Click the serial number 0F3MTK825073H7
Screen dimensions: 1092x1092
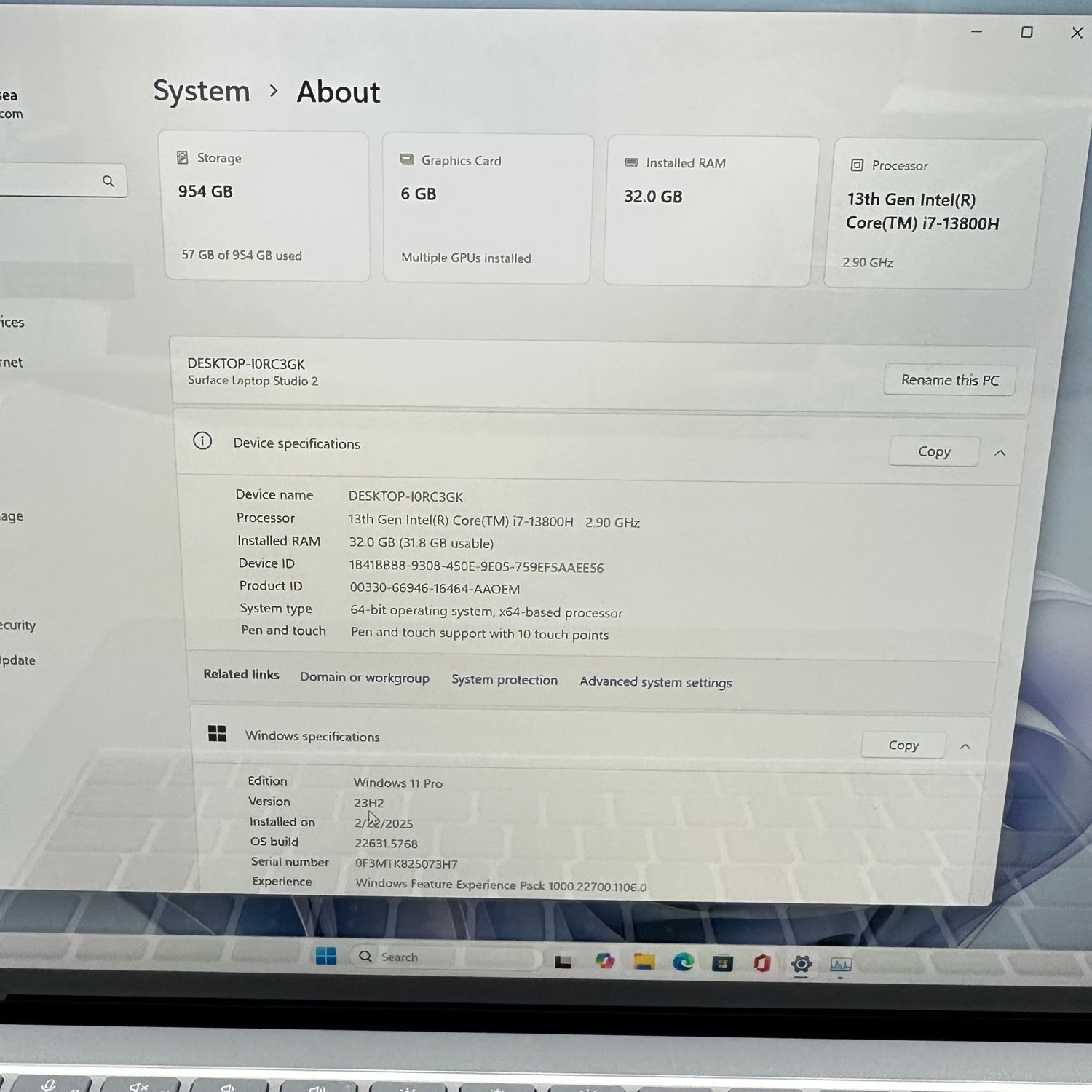[x=406, y=864]
